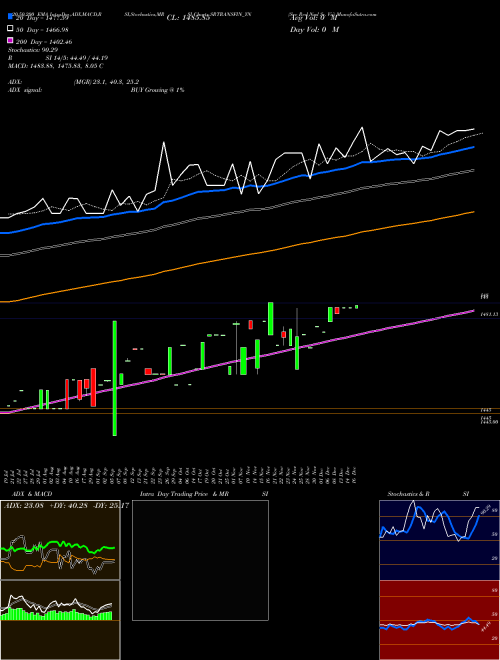Click the empty Intra Day Trading Price box
Viewport: 500px width, 660px height.
click(200, 560)
